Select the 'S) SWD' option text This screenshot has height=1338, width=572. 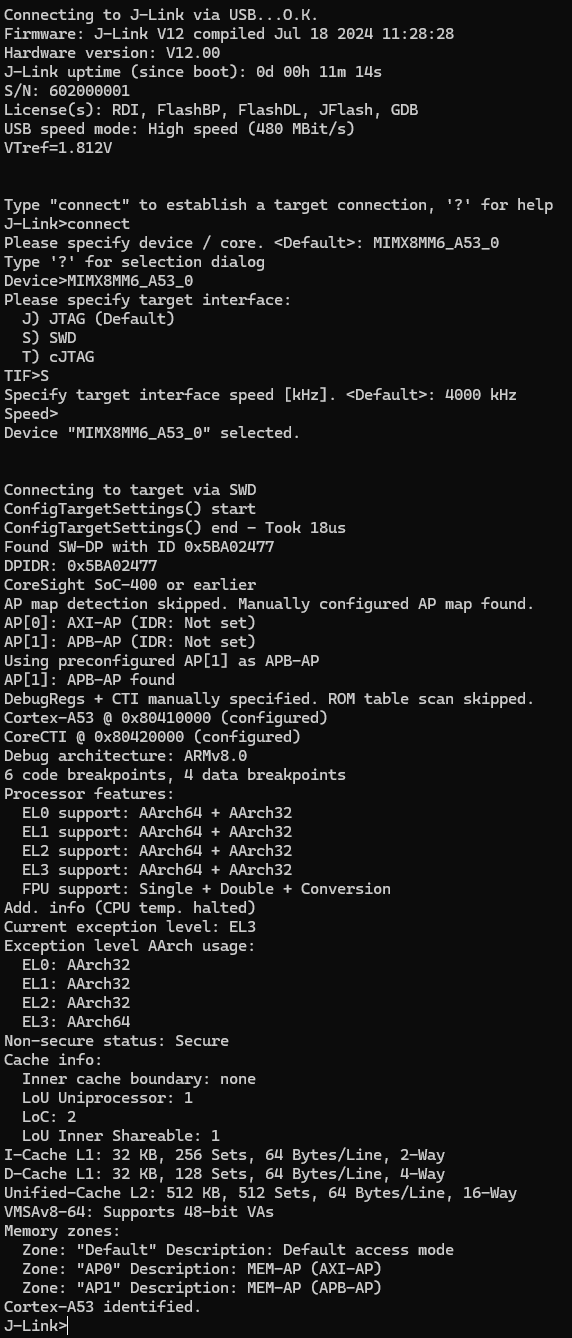(x=49, y=338)
